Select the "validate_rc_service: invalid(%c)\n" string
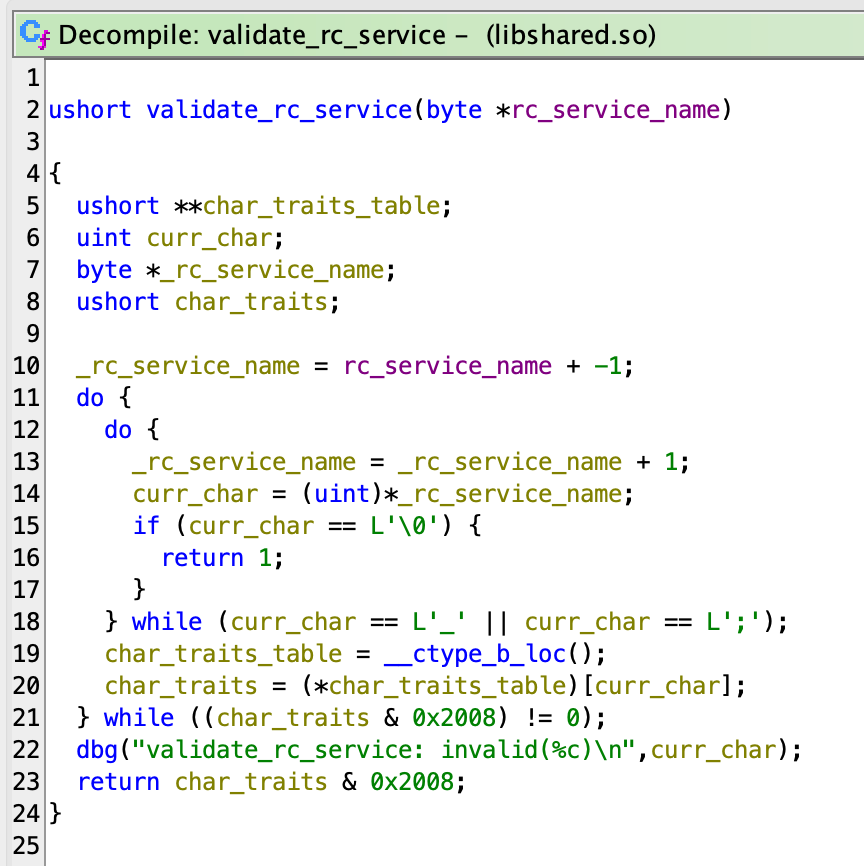The height and width of the screenshot is (866, 864). tap(384, 750)
